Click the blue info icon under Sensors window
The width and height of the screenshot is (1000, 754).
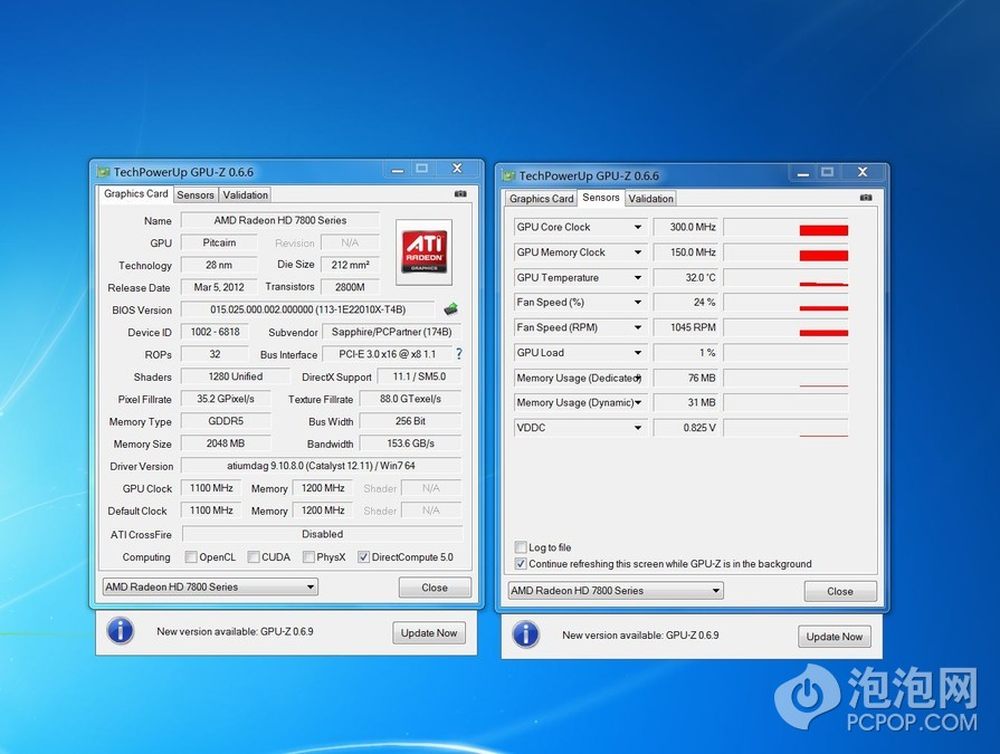click(x=526, y=635)
